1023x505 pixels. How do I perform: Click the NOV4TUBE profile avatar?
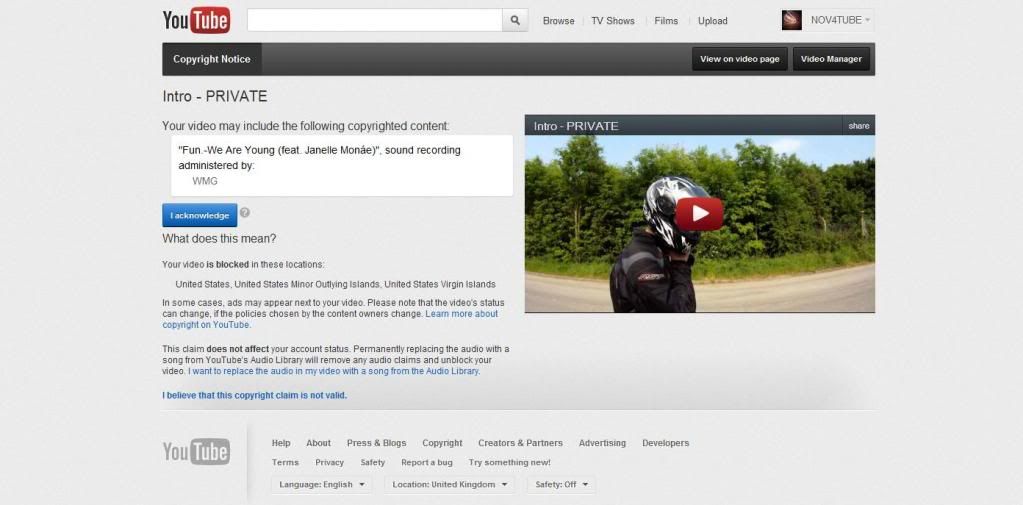pyautogui.click(x=792, y=20)
